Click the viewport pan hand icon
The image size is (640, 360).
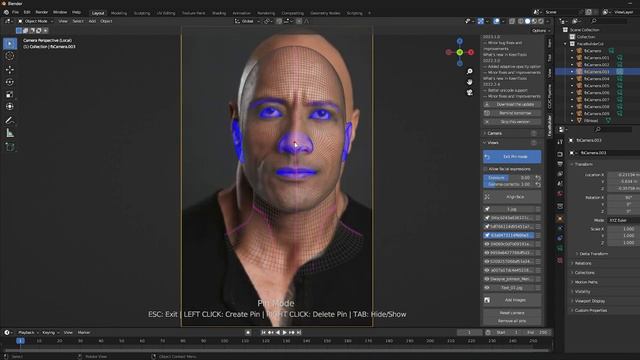click(469, 82)
